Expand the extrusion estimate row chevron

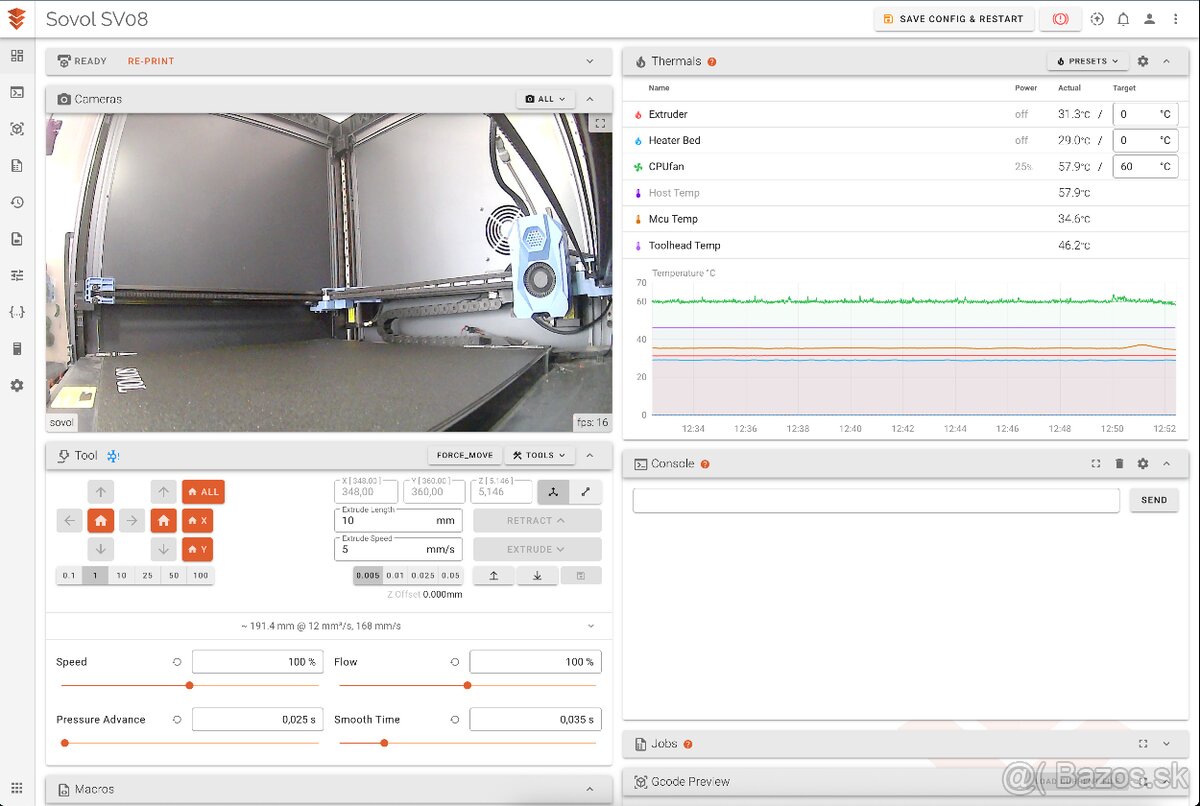click(590, 626)
